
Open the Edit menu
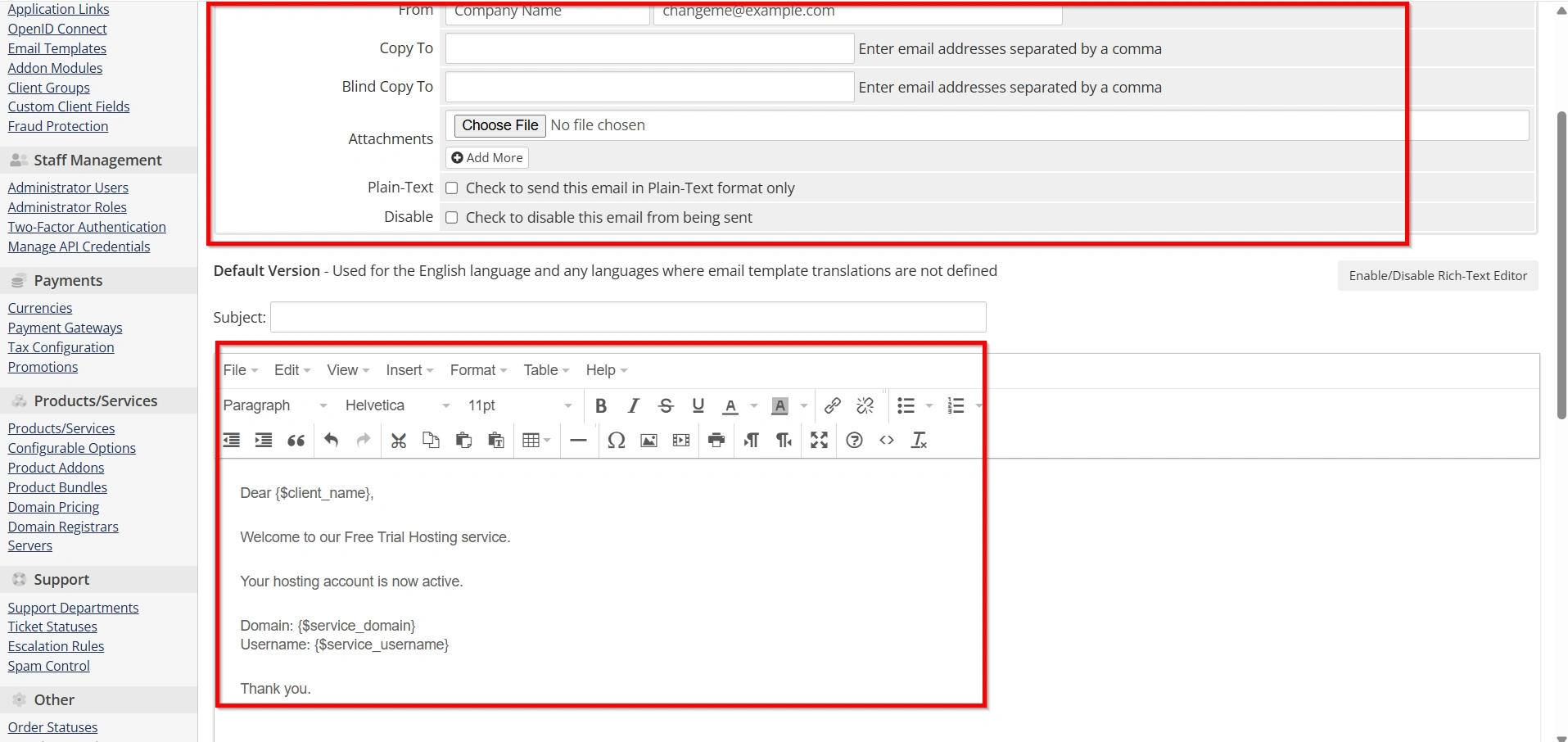[292, 370]
